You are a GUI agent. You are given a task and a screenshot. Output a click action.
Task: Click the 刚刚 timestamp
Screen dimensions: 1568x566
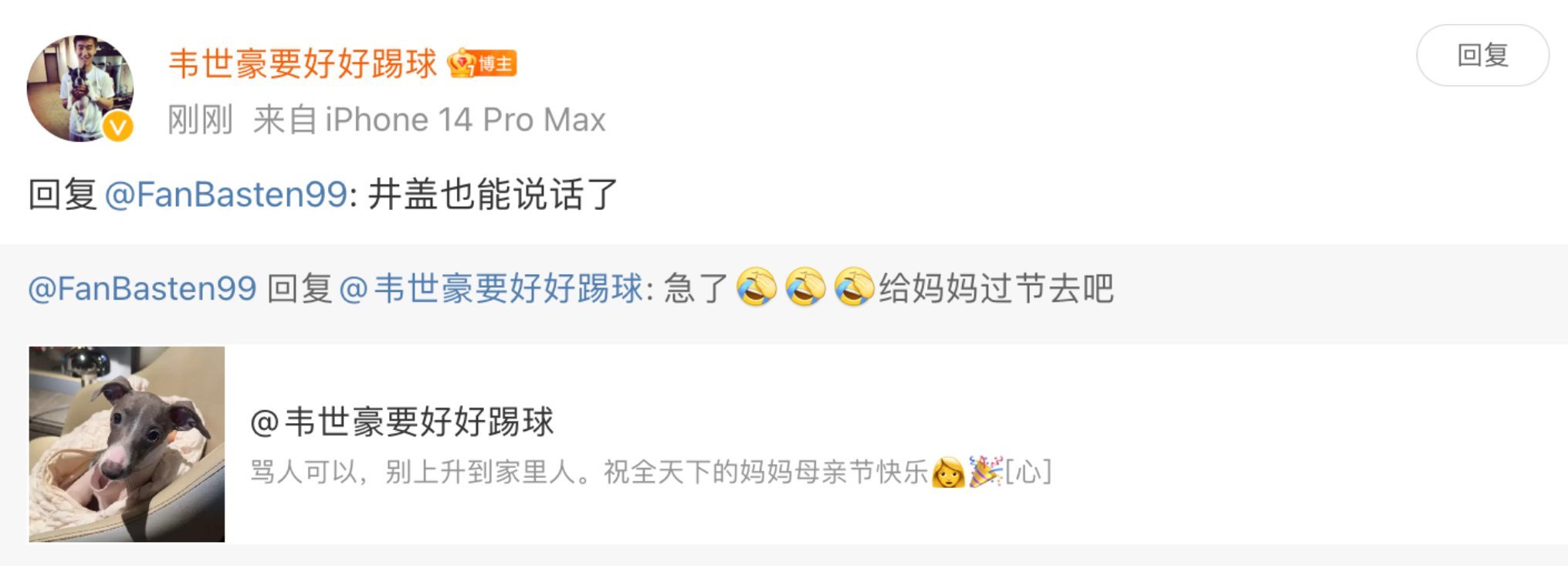(201, 120)
